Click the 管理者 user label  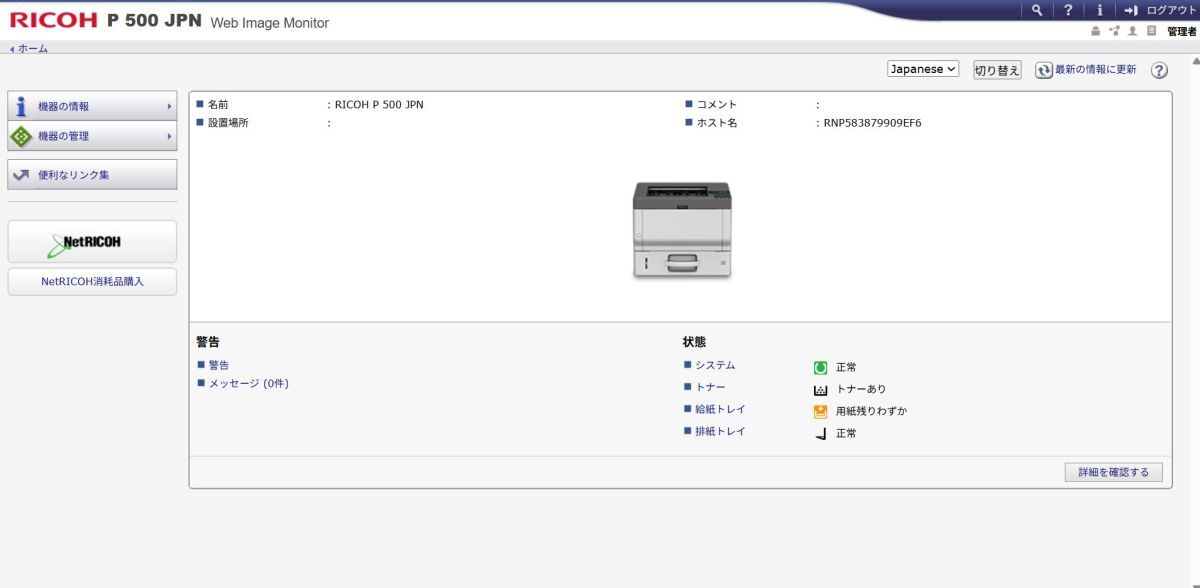[x=1181, y=32]
